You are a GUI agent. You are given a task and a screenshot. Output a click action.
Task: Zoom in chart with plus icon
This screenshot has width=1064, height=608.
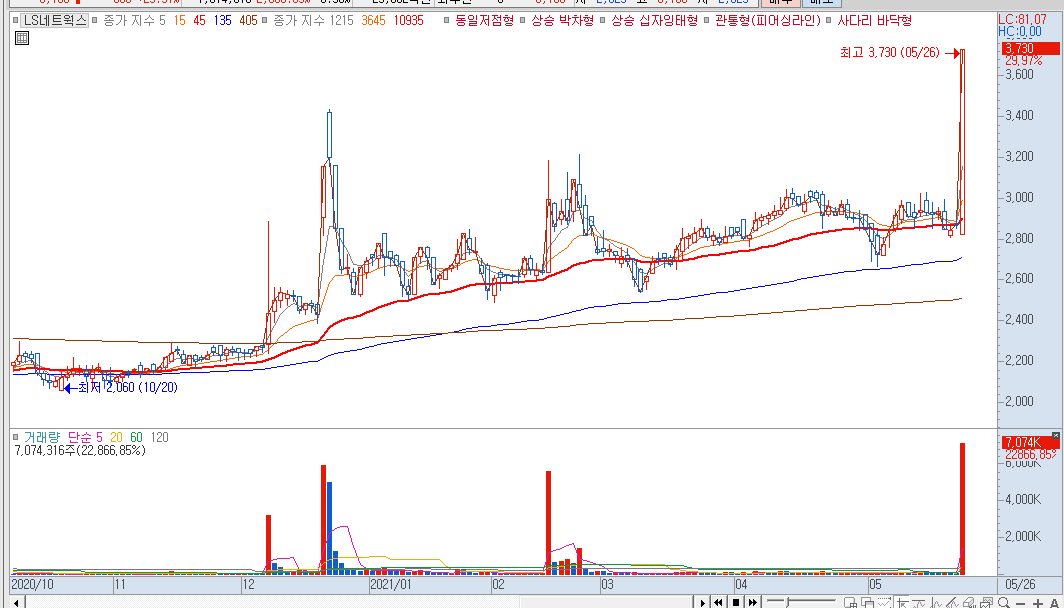click(1038, 603)
